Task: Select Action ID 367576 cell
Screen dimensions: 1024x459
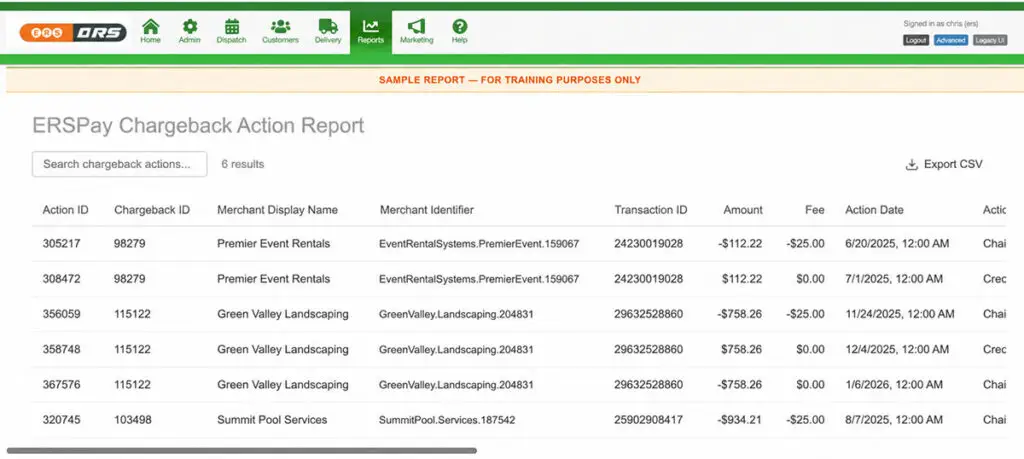Action: (x=61, y=385)
